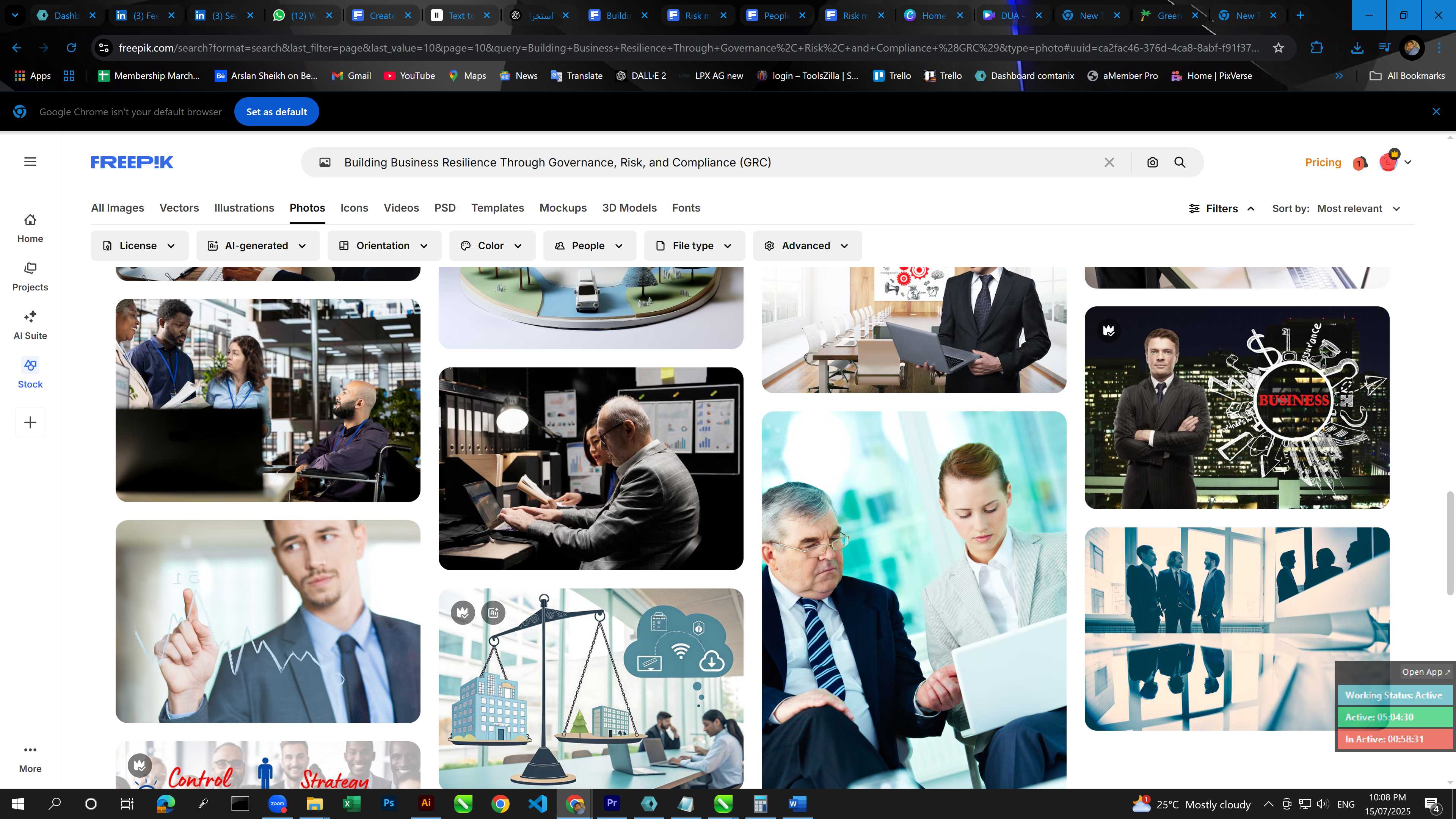Image resolution: width=1456 pixels, height=819 pixels.
Task: Open Zoom from the taskbar
Action: (278, 803)
